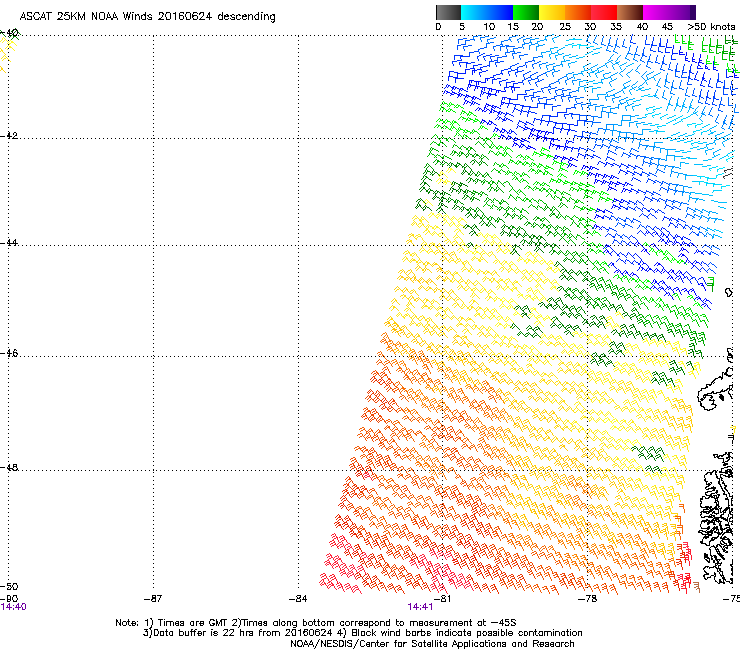
Task: Click the gray 0-5 knots color swatch
Action: pos(448,12)
